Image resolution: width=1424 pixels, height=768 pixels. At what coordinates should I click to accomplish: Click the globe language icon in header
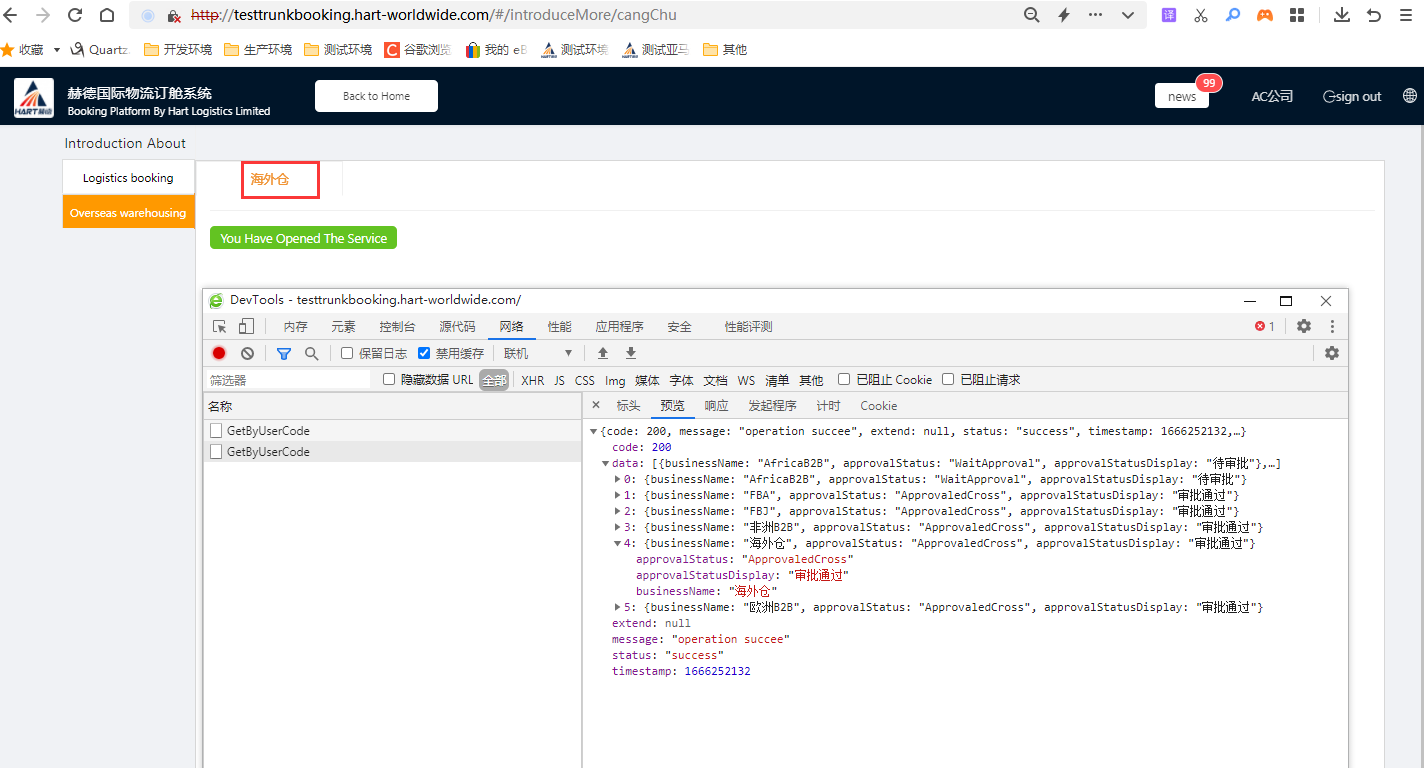point(1410,96)
